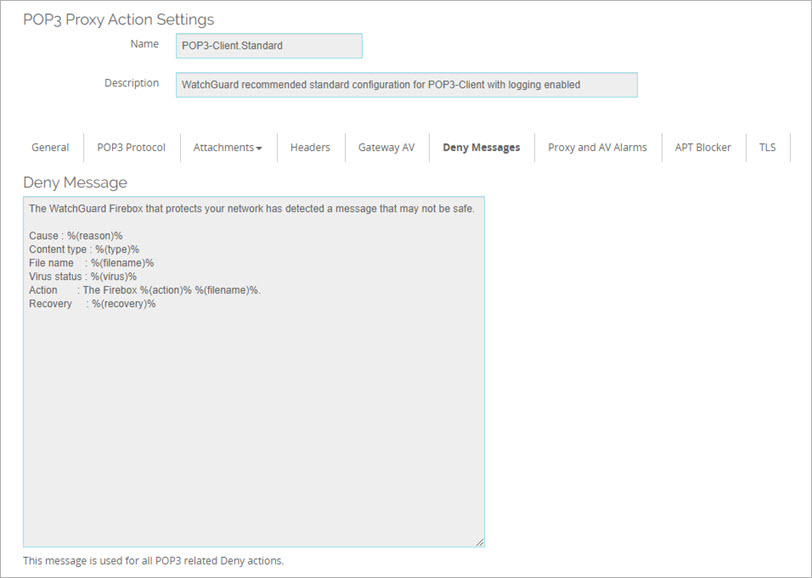
Task: Place cursor on the File name line
Action: [x=92, y=263]
